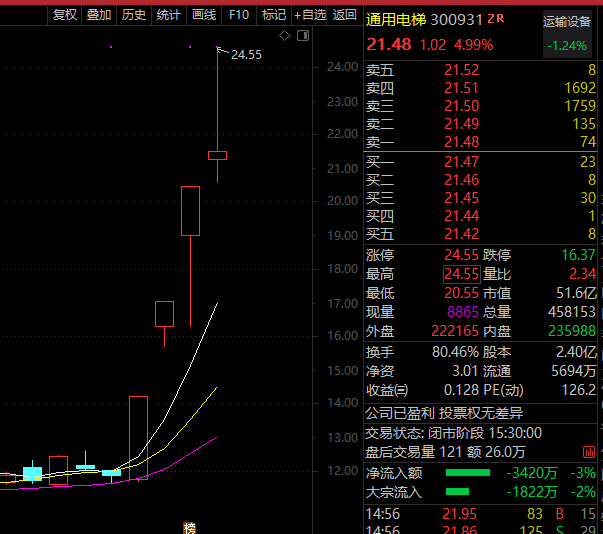The width and height of the screenshot is (603, 534).
Task: Click the PE(动) value 126.2
Action: click(x=579, y=390)
